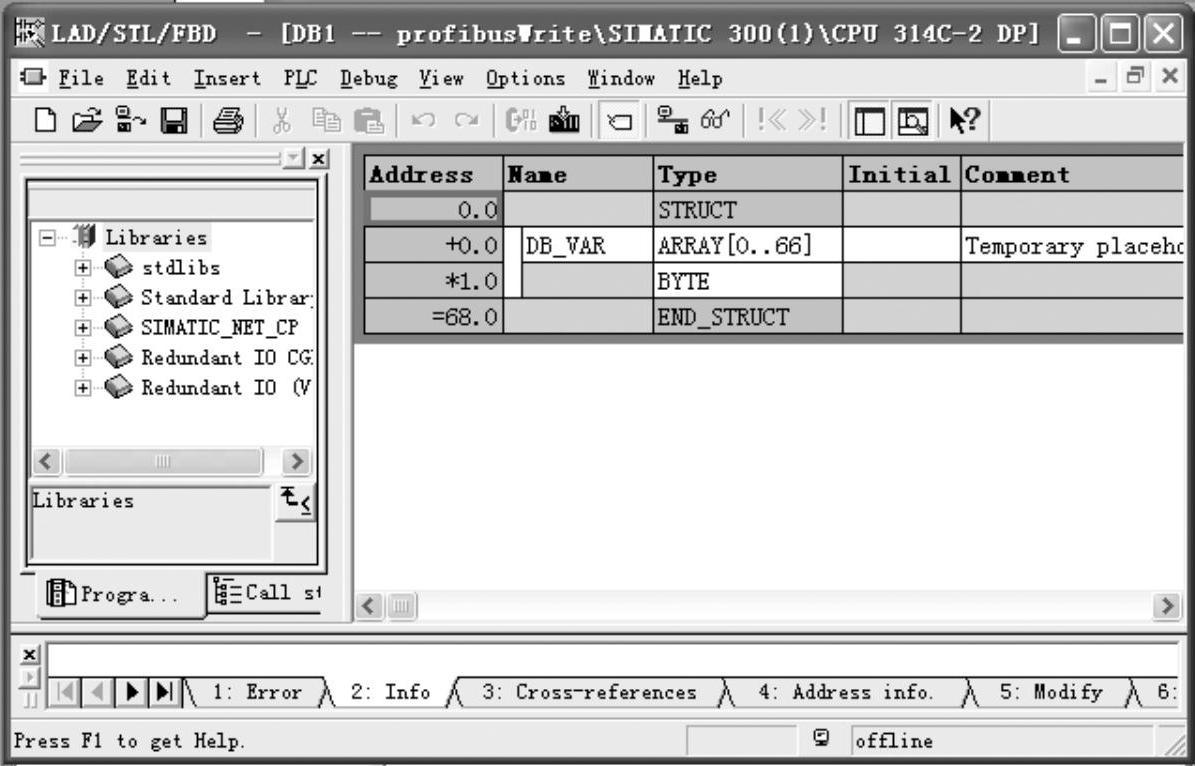This screenshot has width=1195, height=766.
Task: Click the Compile toolbar icon
Action: click(x=521, y=120)
